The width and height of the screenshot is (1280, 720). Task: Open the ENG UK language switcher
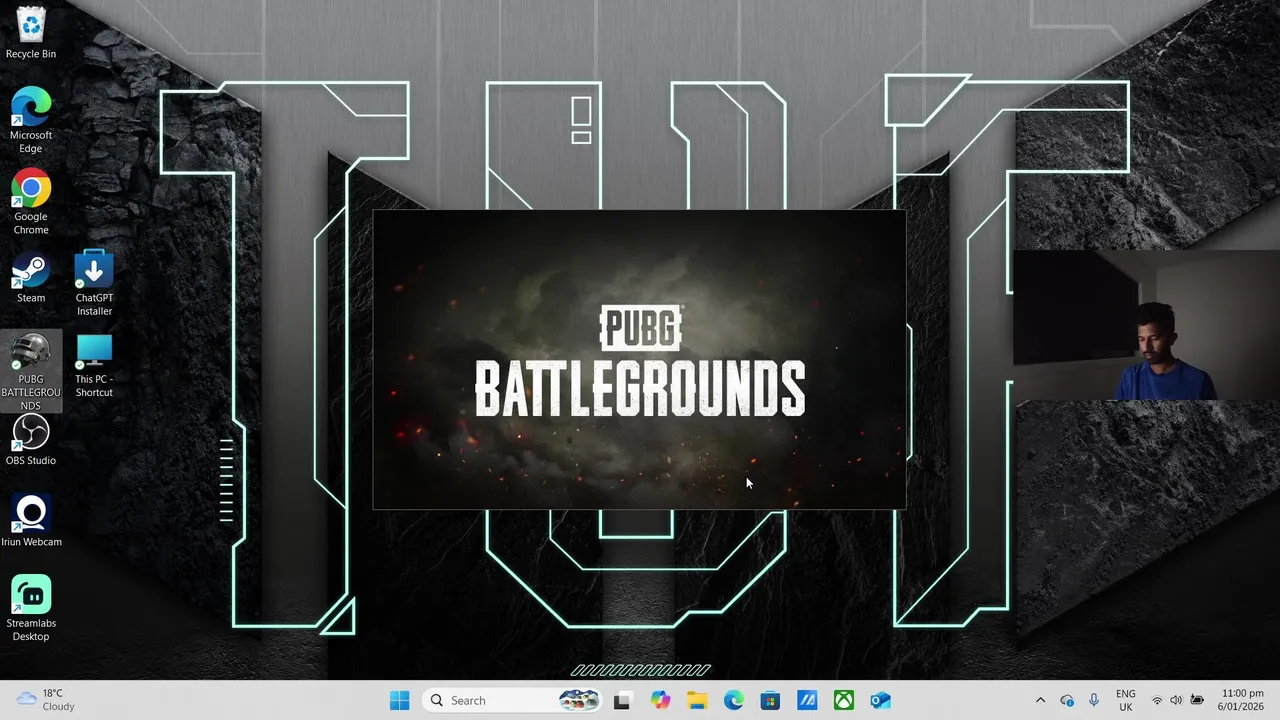click(x=1126, y=700)
